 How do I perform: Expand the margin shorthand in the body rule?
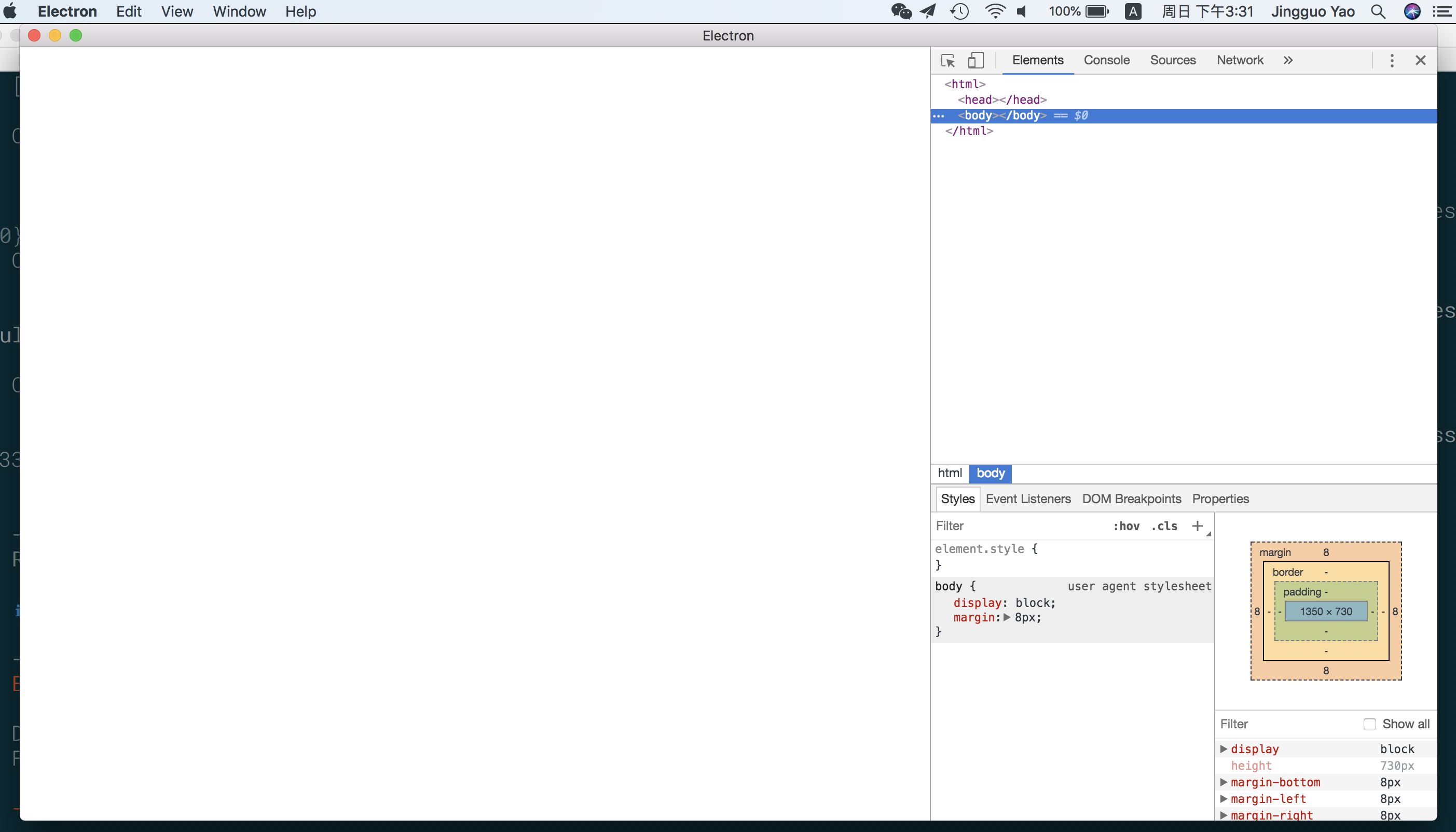pyautogui.click(x=1006, y=618)
